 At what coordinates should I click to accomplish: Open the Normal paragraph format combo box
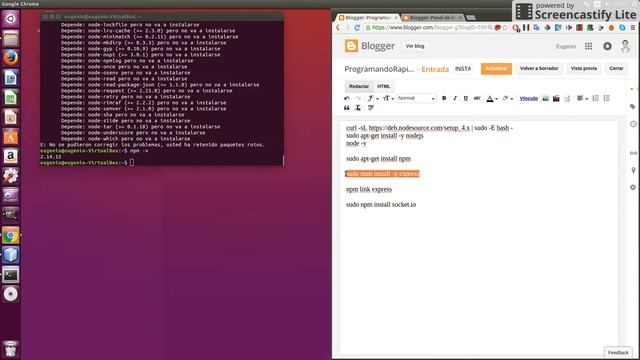point(416,98)
